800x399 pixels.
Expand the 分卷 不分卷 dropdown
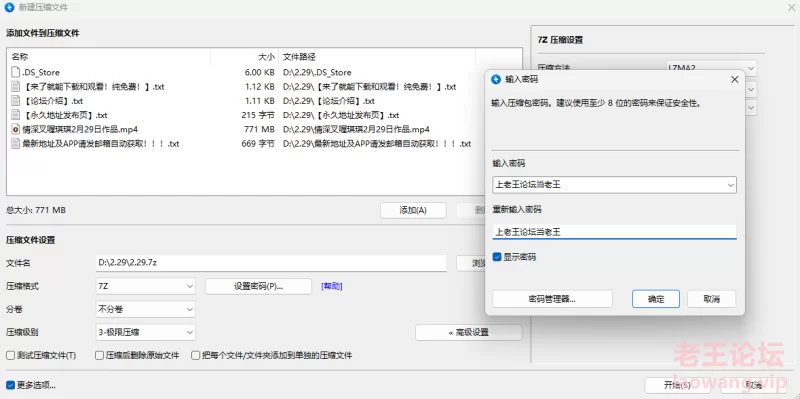click(x=145, y=309)
